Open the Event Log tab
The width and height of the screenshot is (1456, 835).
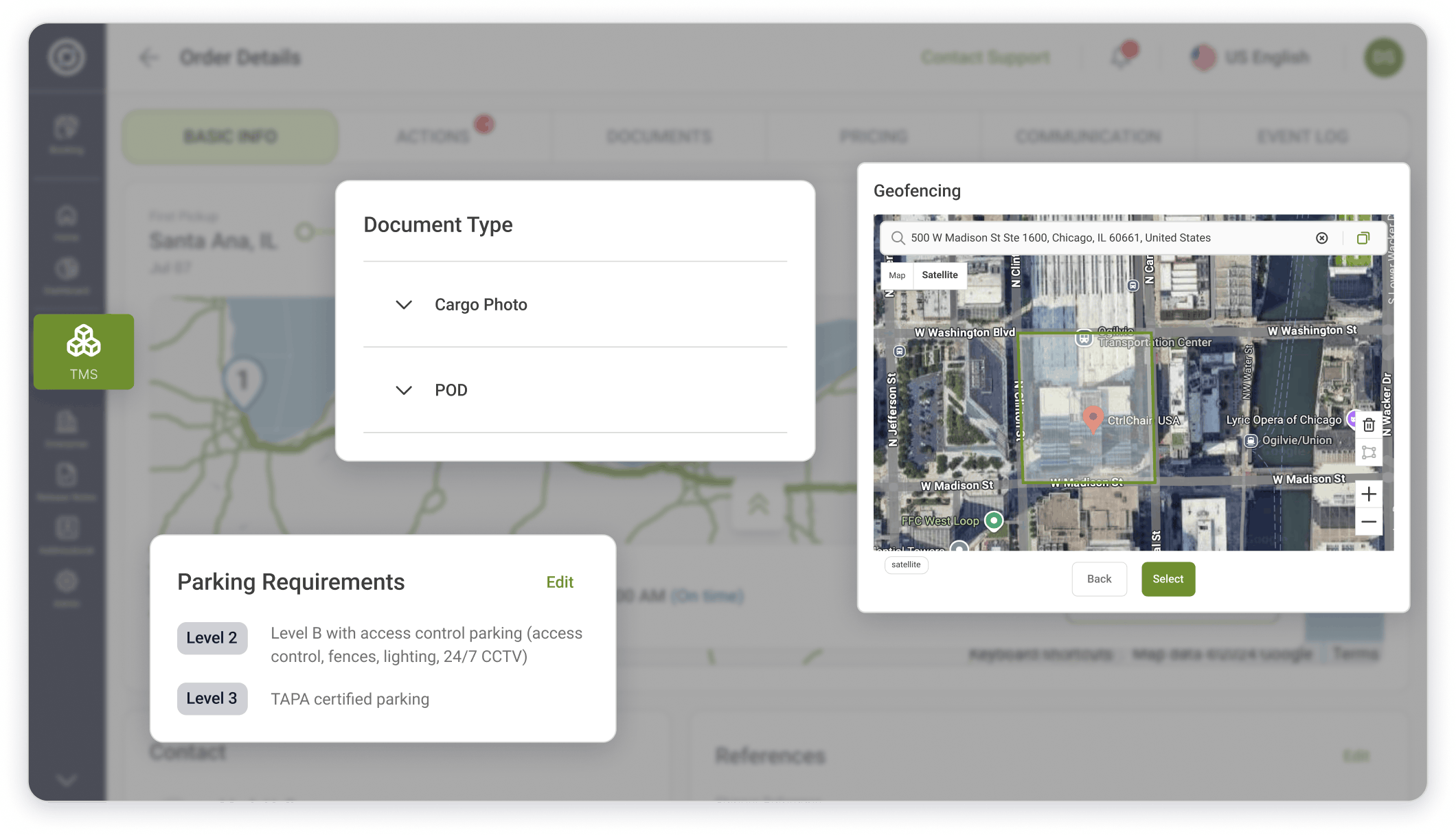coord(1302,137)
